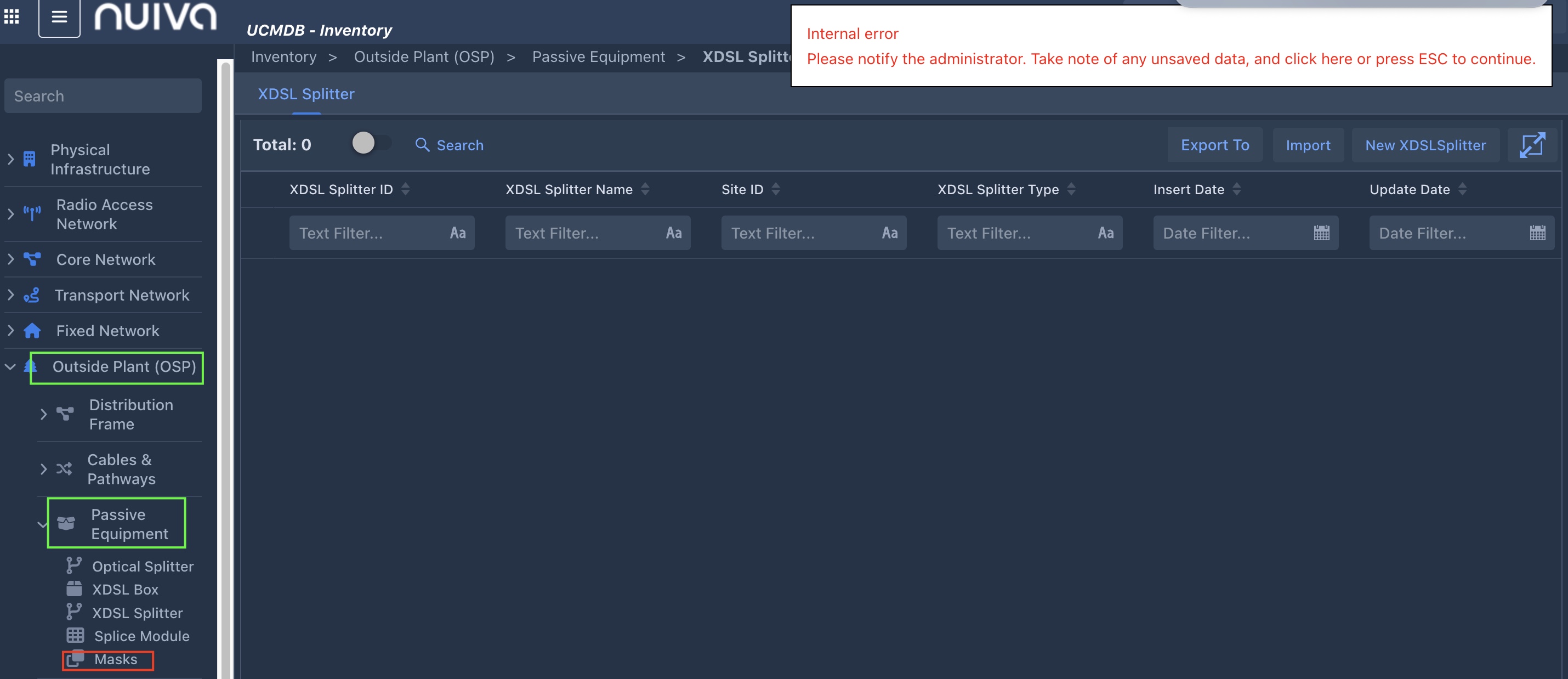The image size is (1568, 679).
Task: Click the New XDSLSplitter button
Action: tap(1425, 145)
